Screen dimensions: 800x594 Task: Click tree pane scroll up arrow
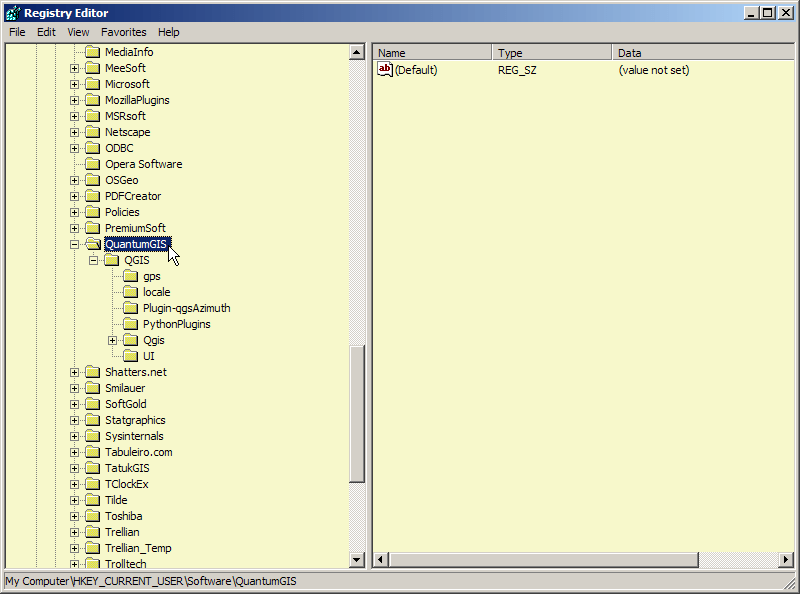pyautogui.click(x=357, y=52)
